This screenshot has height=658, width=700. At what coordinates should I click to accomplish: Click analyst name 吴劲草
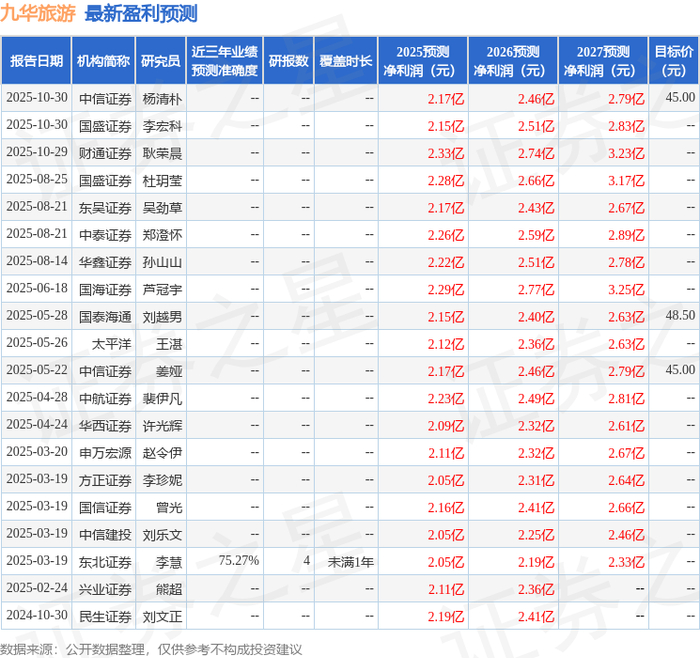(162, 208)
